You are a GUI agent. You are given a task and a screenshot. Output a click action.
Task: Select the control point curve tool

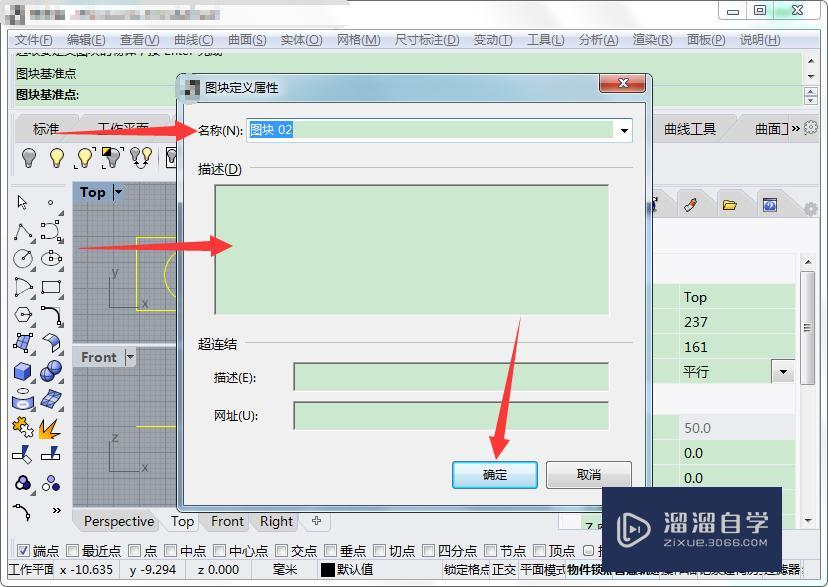(x=51, y=231)
